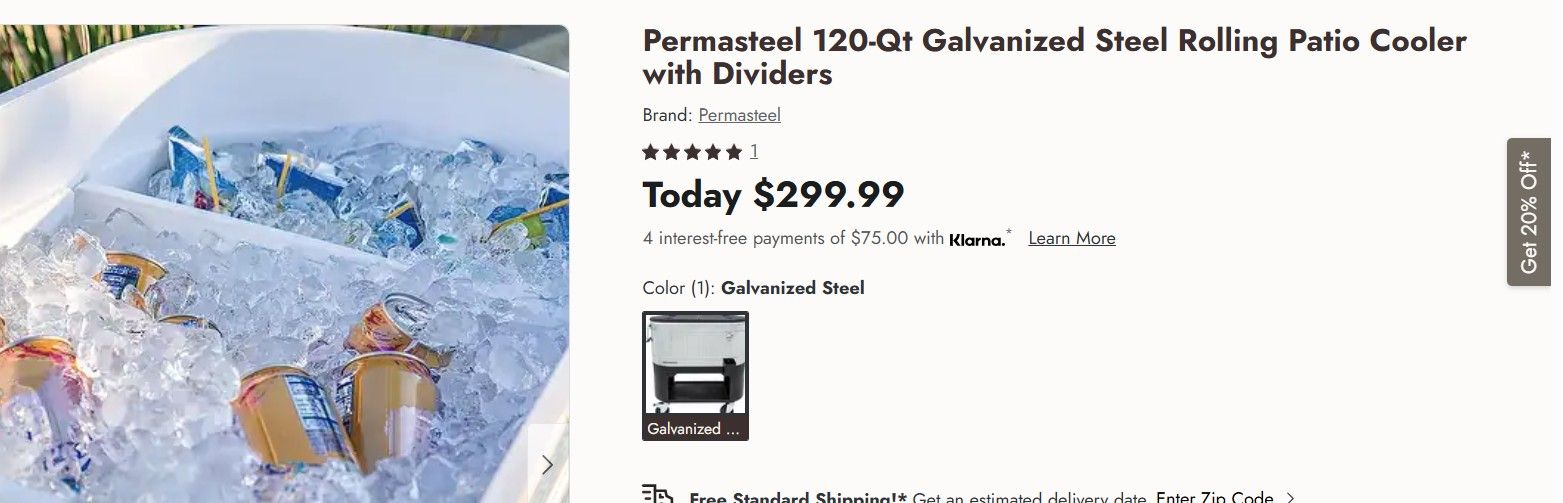Click next image arrow on product photo
The width and height of the screenshot is (1563, 503).
[547, 464]
